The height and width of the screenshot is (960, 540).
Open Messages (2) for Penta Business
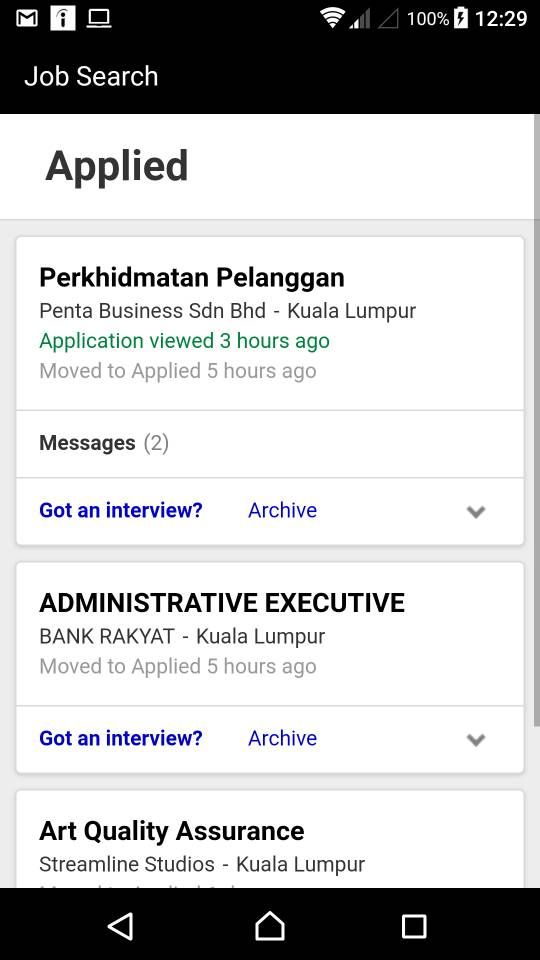270,443
